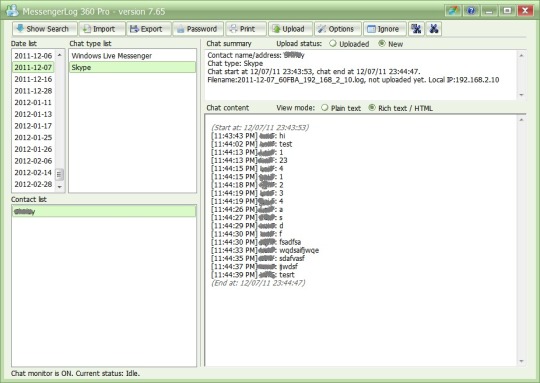The height and width of the screenshot is (383, 540).
Task: Open the Password settings
Action: point(198,29)
